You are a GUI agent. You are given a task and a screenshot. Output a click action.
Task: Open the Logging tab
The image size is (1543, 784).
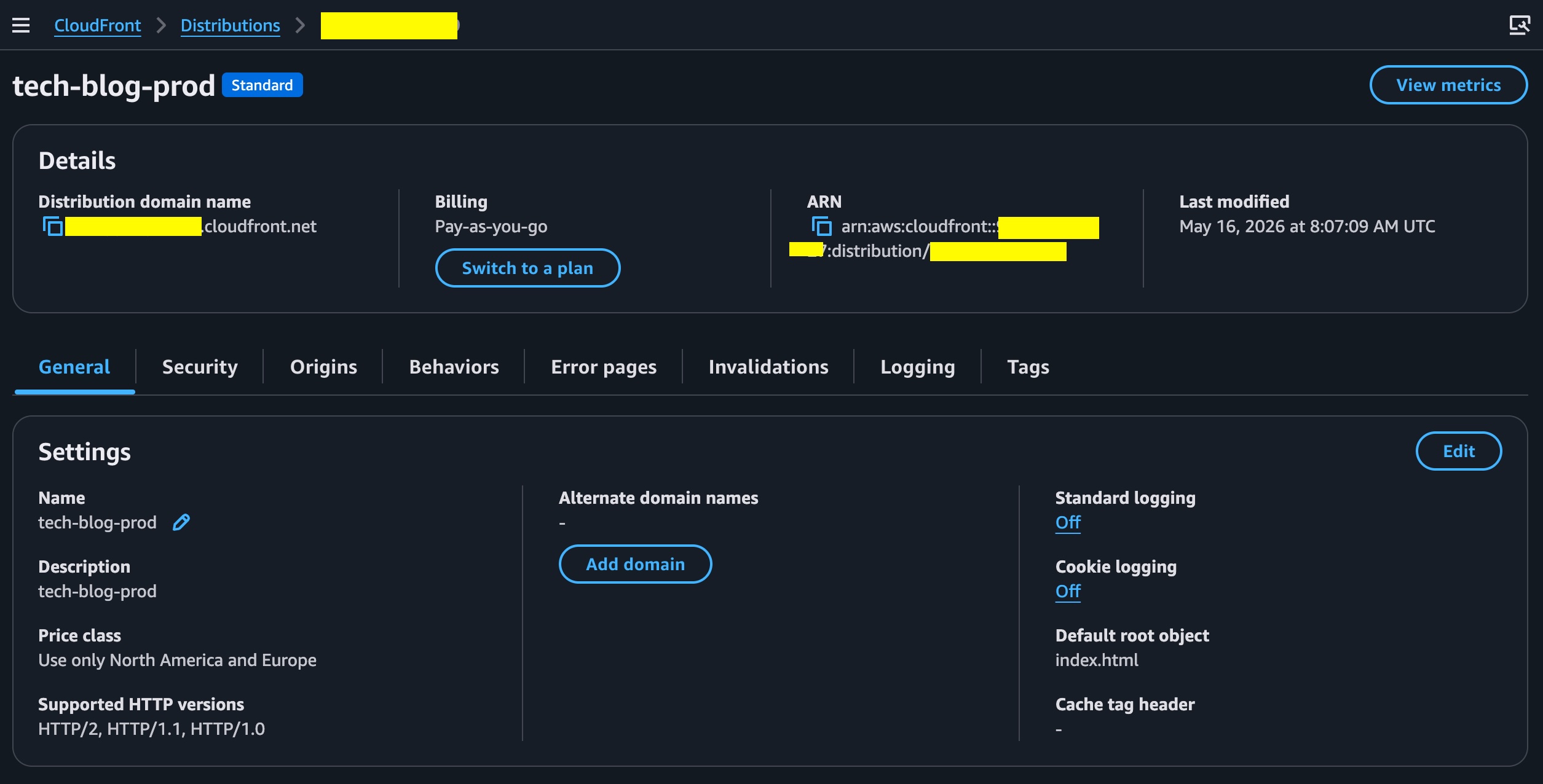tap(917, 367)
